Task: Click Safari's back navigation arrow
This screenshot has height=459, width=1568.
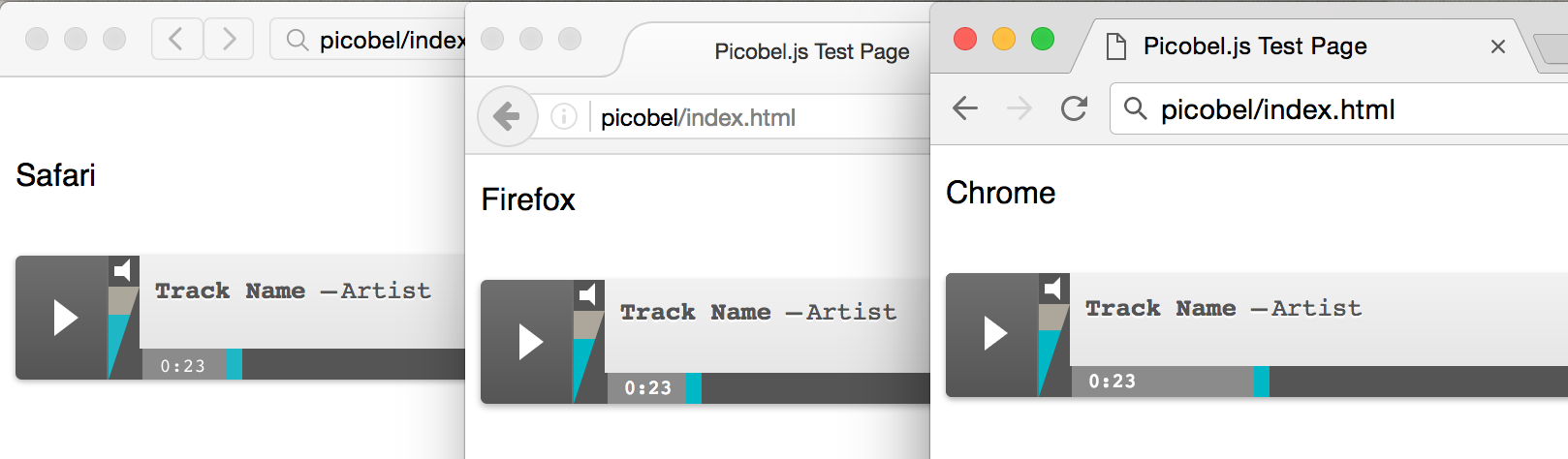Action: point(177,39)
